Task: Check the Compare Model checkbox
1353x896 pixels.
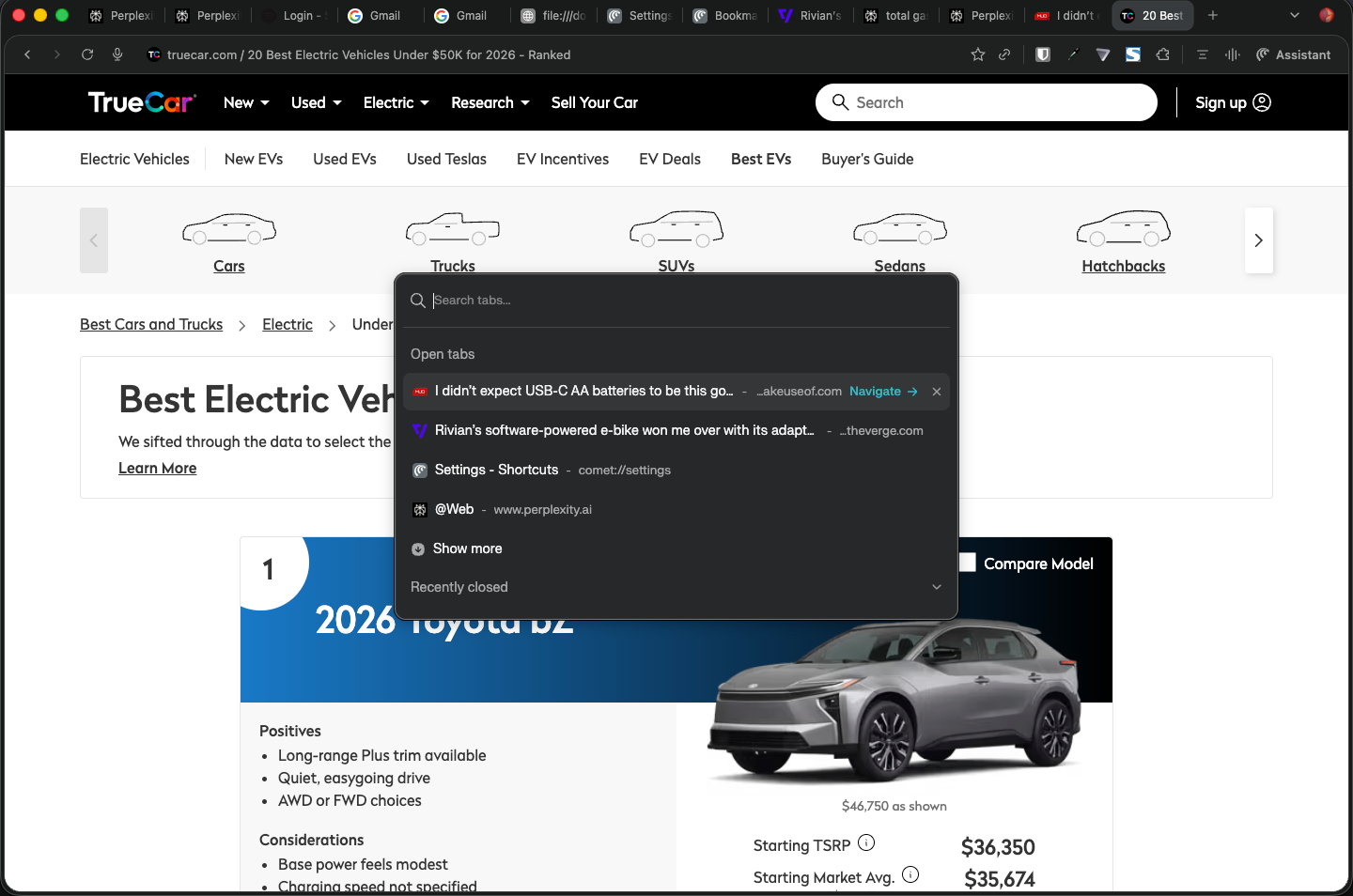Action: [967, 563]
